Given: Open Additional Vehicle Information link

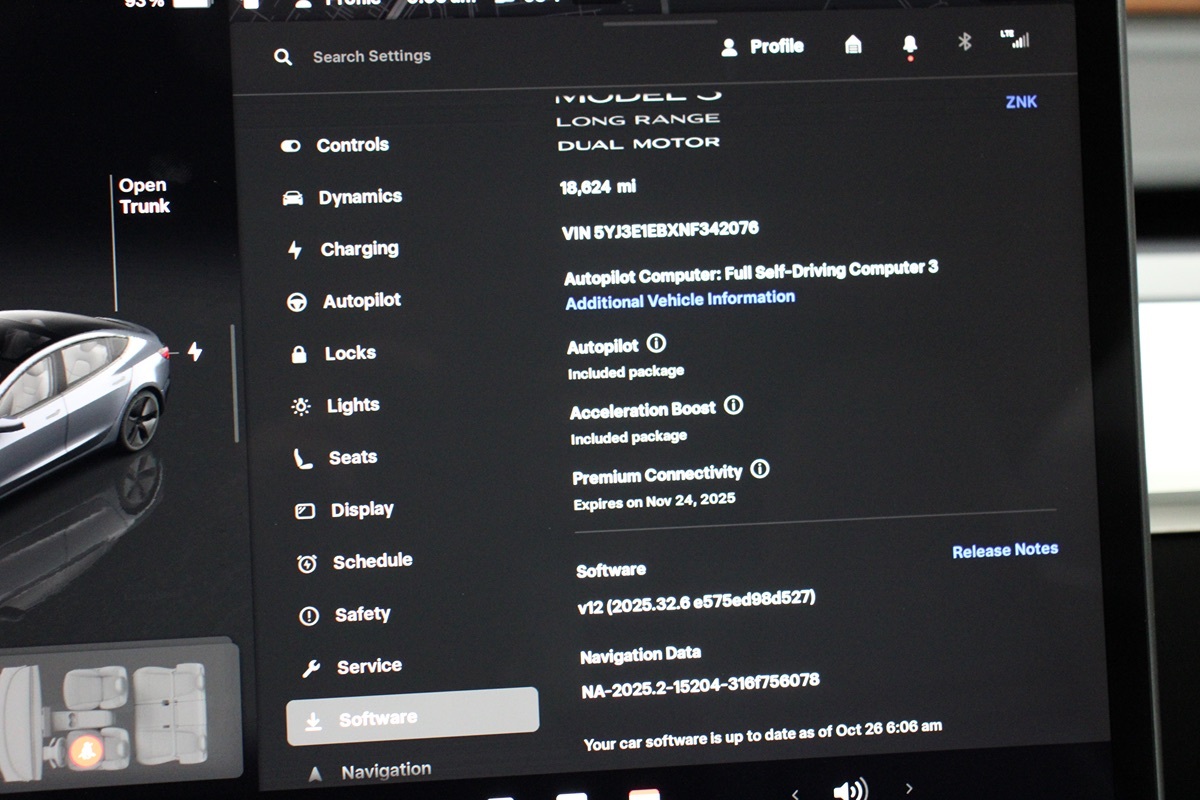Looking at the screenshot, I should pos(680,299).
